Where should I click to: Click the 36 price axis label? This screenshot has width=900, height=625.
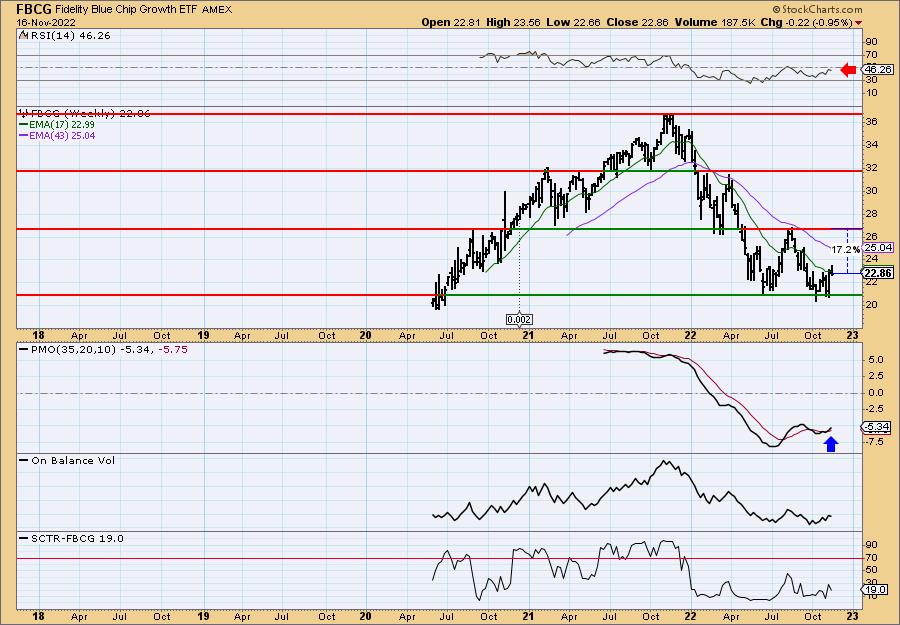point(872,122)
